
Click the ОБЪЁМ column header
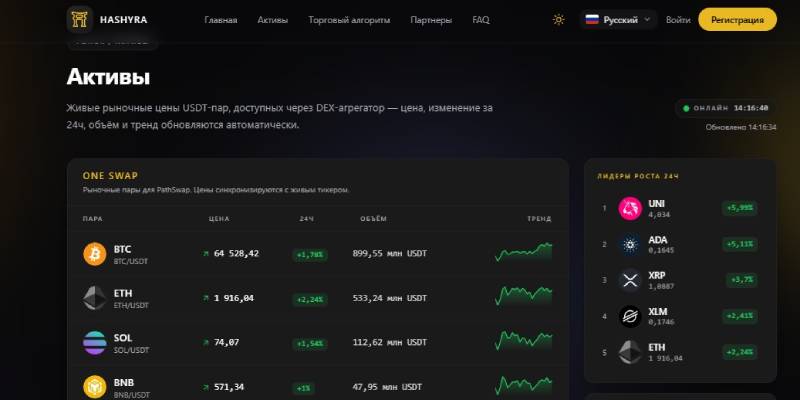(x=373, y=219)
